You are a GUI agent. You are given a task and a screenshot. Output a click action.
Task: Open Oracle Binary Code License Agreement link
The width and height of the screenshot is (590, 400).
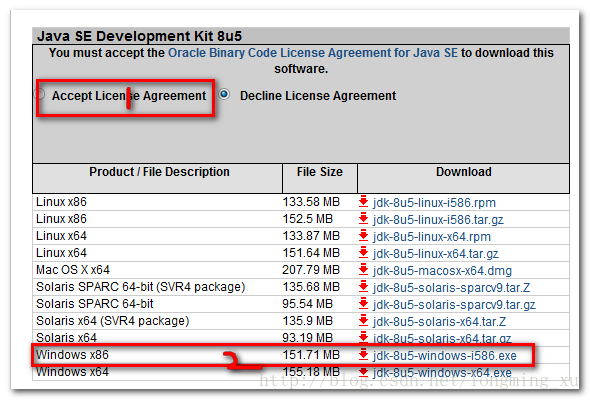313,53
